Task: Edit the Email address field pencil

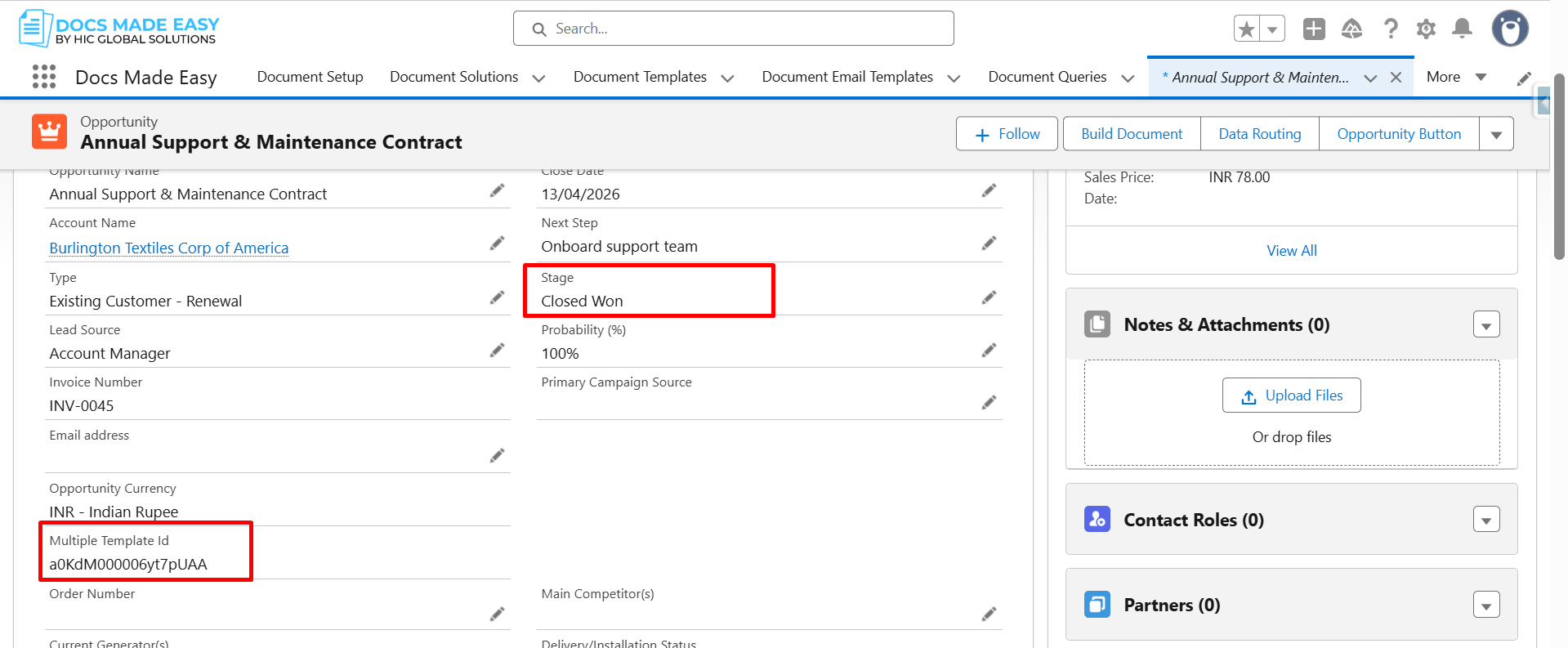Action: (x=497, y=455)
